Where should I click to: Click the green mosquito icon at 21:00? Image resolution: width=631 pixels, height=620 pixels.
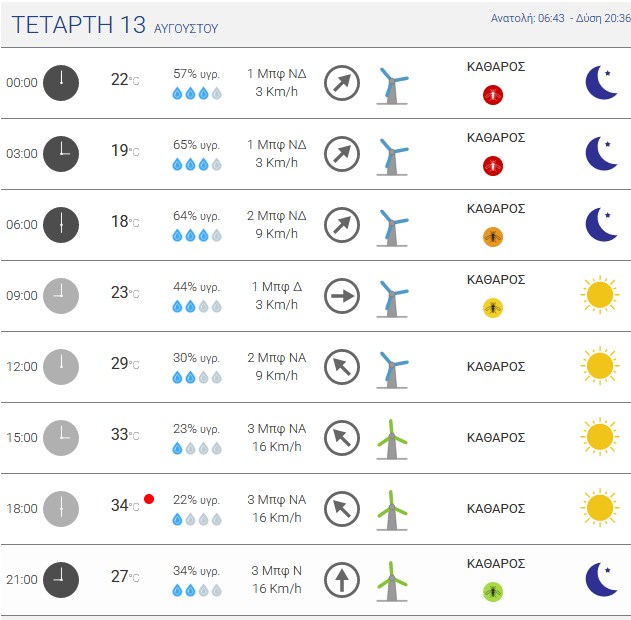493,592
